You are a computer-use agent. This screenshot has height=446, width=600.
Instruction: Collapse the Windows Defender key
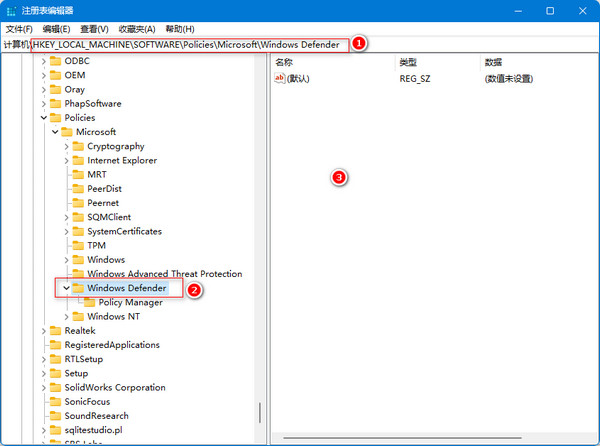[x=67, y=288]
